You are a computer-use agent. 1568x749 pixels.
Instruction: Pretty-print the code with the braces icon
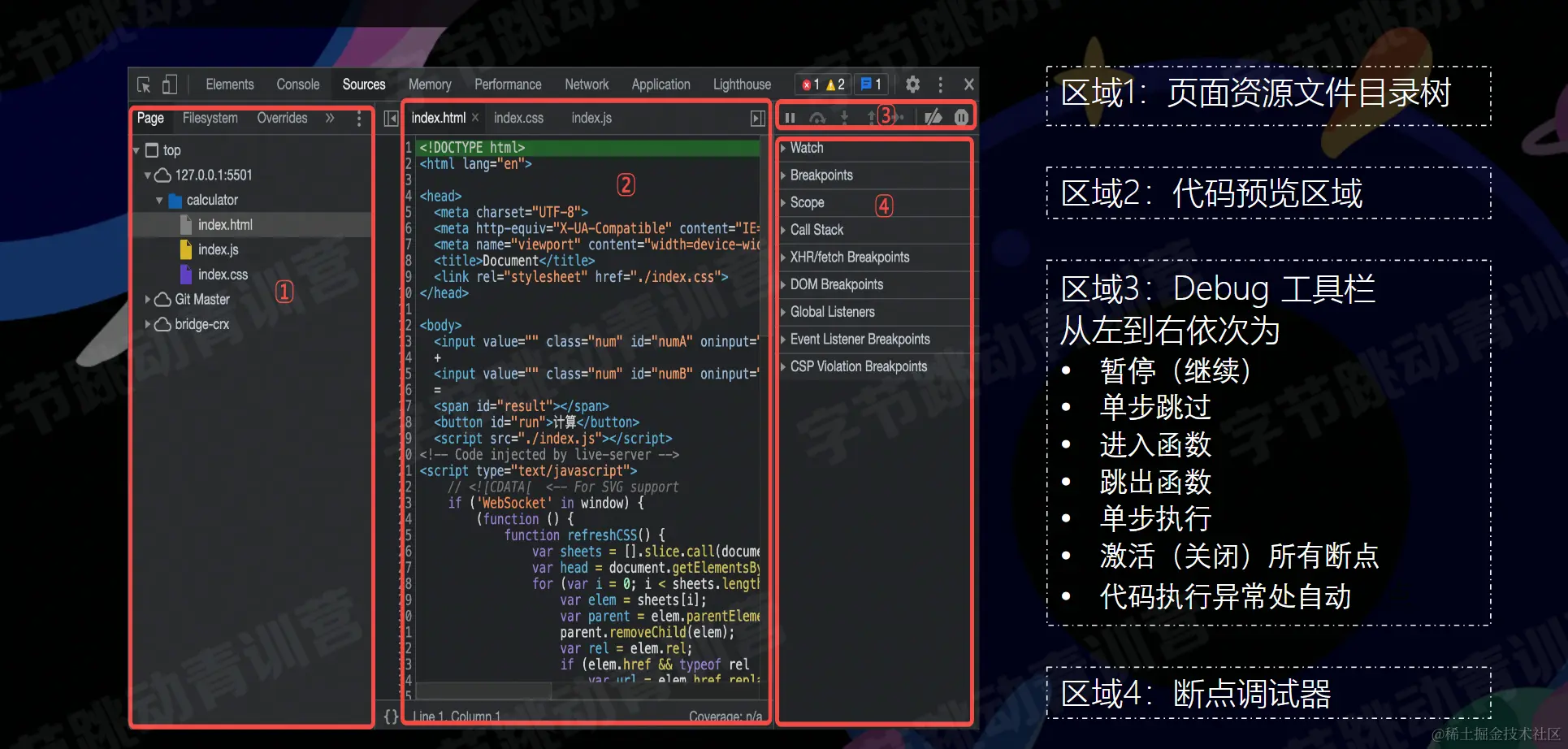(x=391, y=716)
